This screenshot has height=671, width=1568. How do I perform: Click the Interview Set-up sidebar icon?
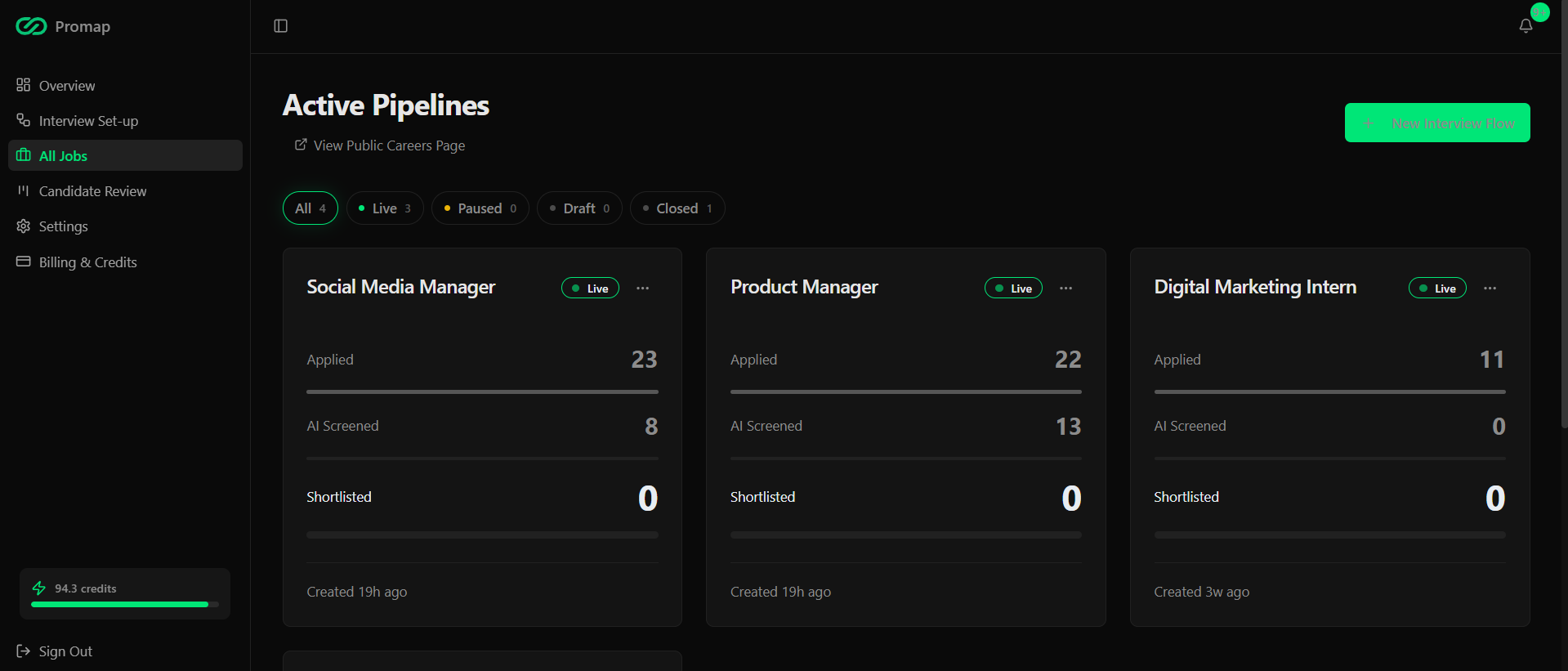(24, 120)
